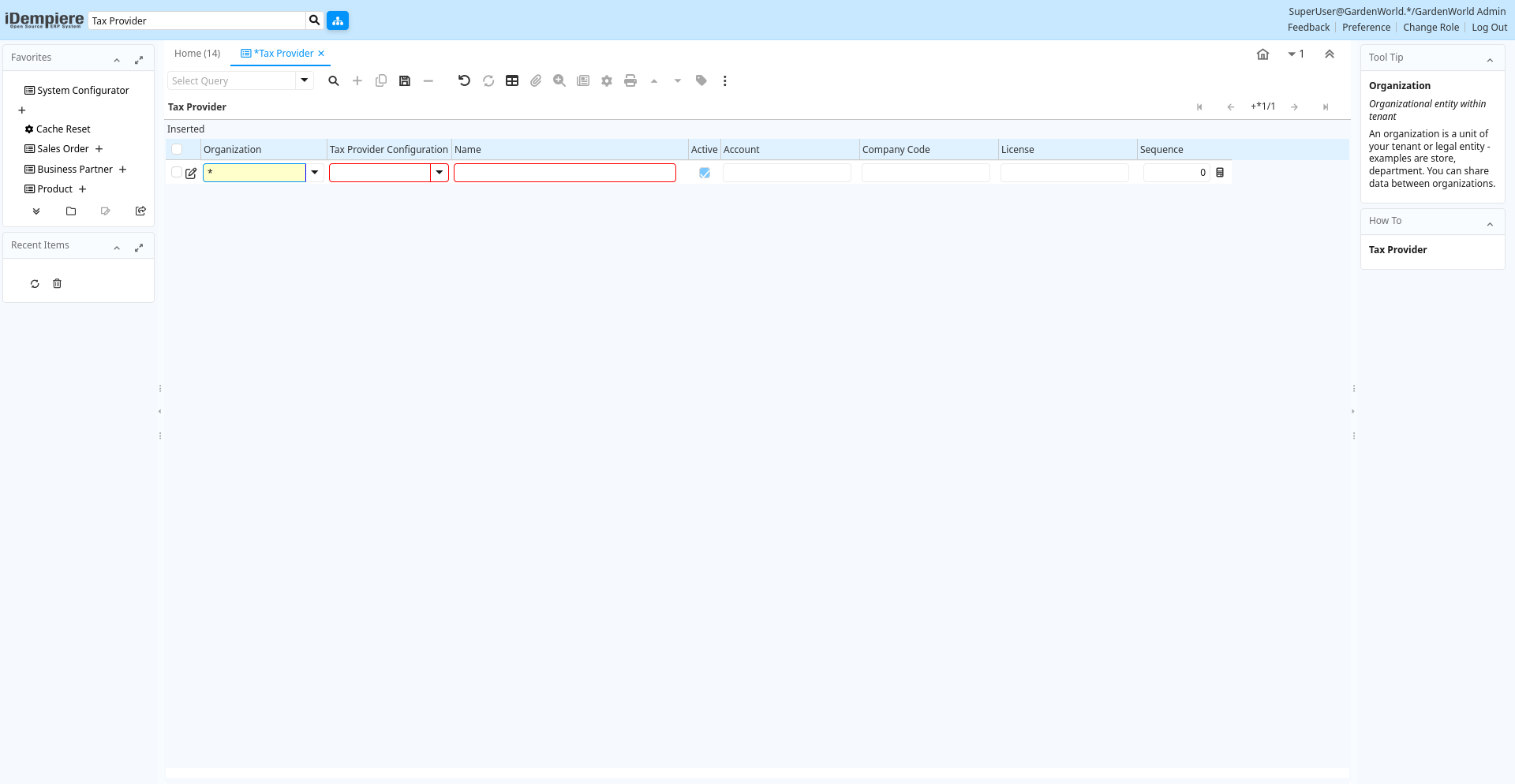Open calculator beside Sequence field
The image size is (1515, 784).
[x=1220, y=173]
